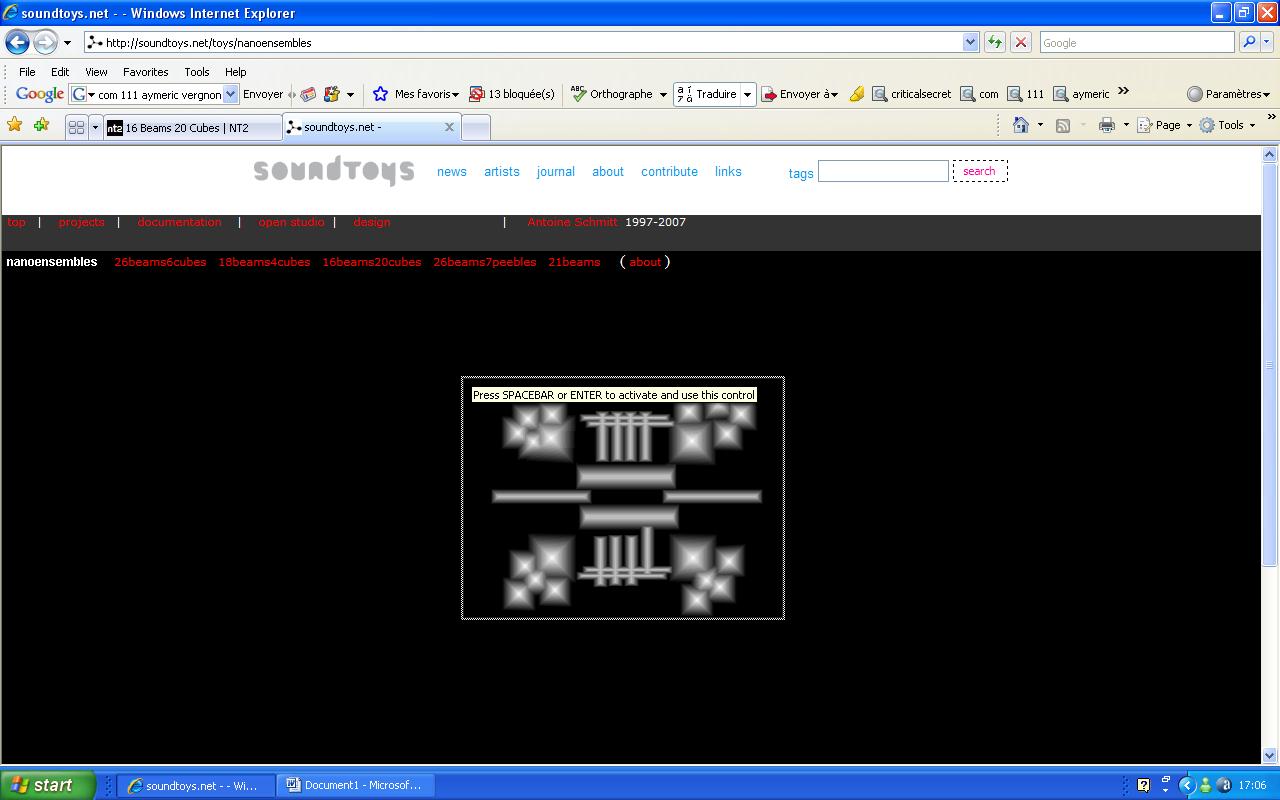Open the 16beams20cubes piece
Screen dimensions: 1280x800
click(371, 262)
